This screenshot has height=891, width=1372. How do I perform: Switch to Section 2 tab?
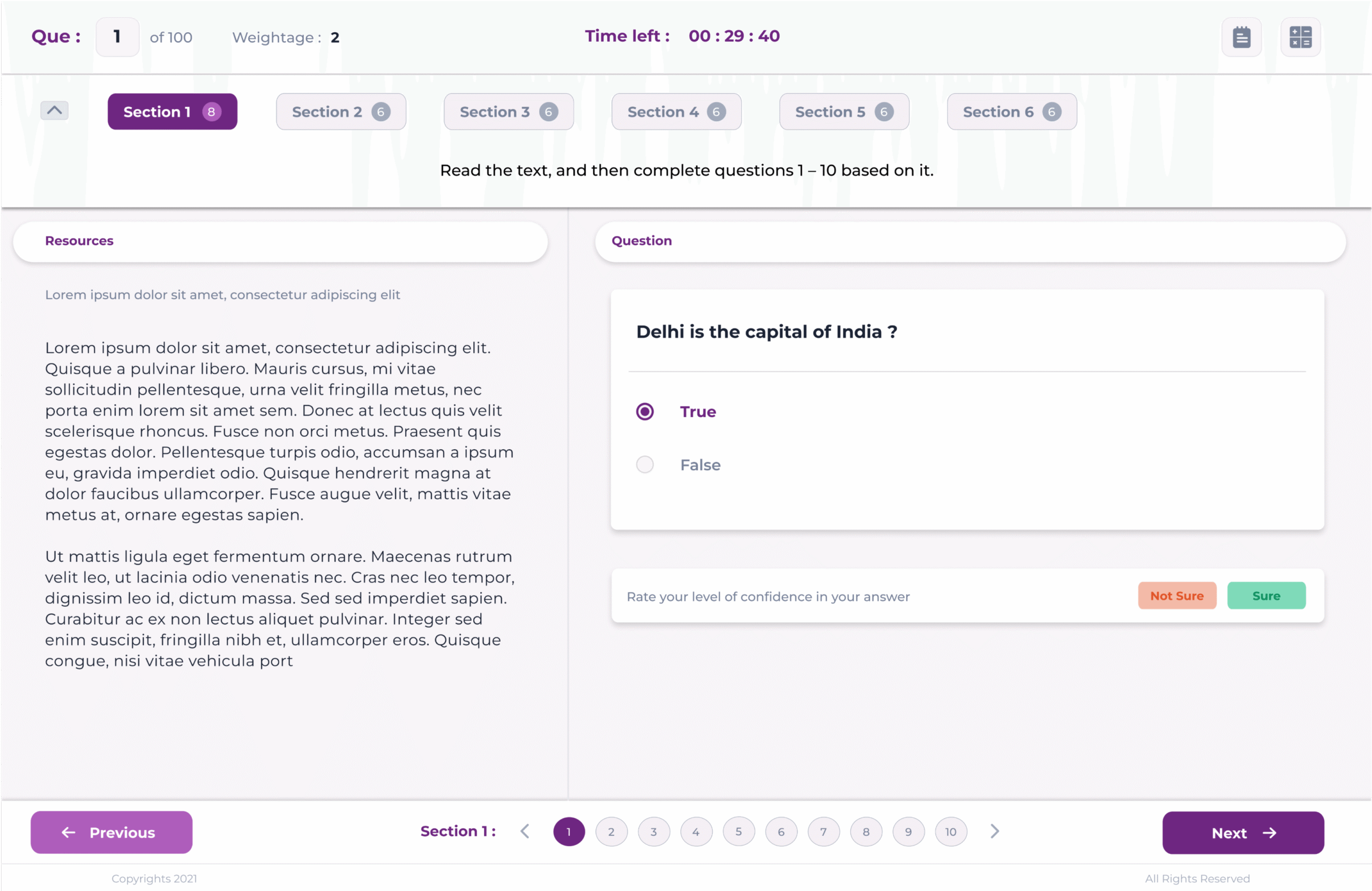click(341, 112)
